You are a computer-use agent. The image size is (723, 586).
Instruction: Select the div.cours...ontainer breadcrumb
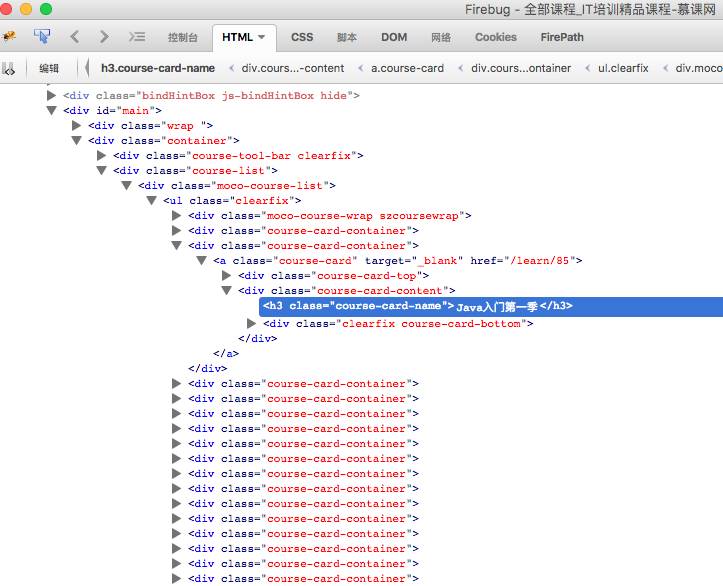[521, 68]
